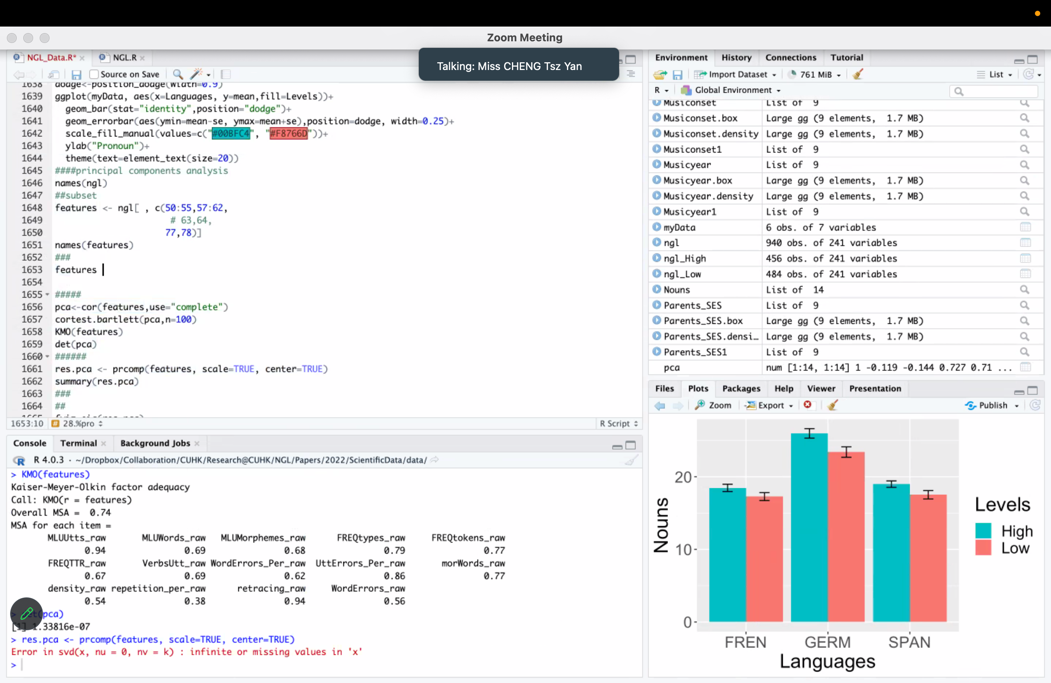Image resolution: width=1051 pixels, height=683 pixels.
Task: Click the Publish button
Action: (991, 405)
